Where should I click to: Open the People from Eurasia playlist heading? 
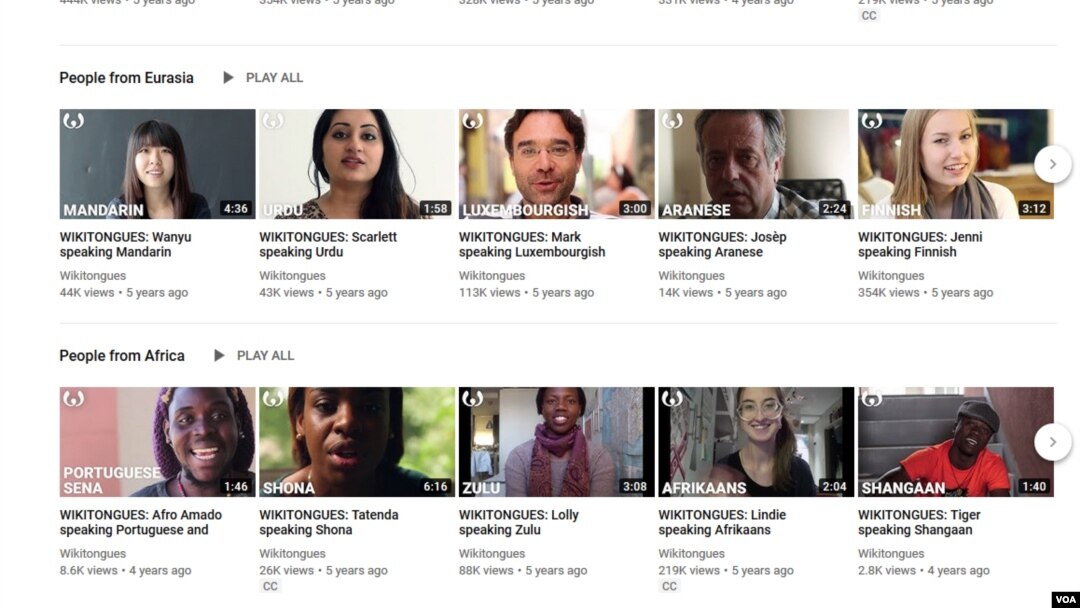pos(126,78)
